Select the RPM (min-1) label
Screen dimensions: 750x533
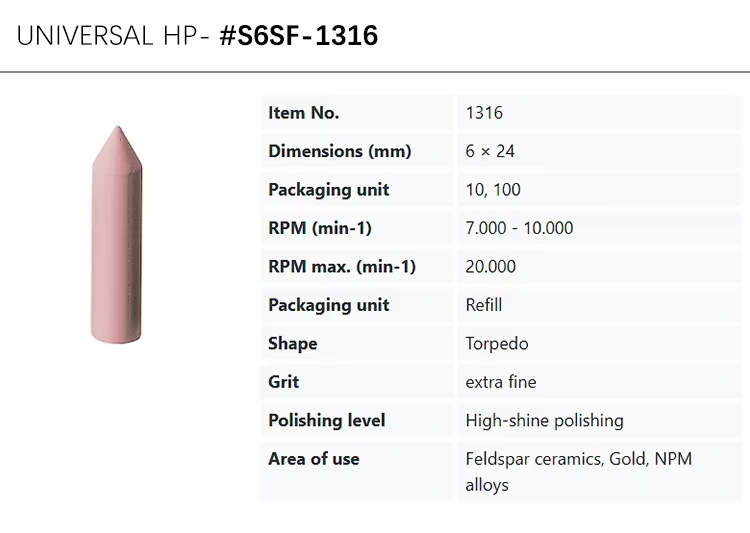320,228
